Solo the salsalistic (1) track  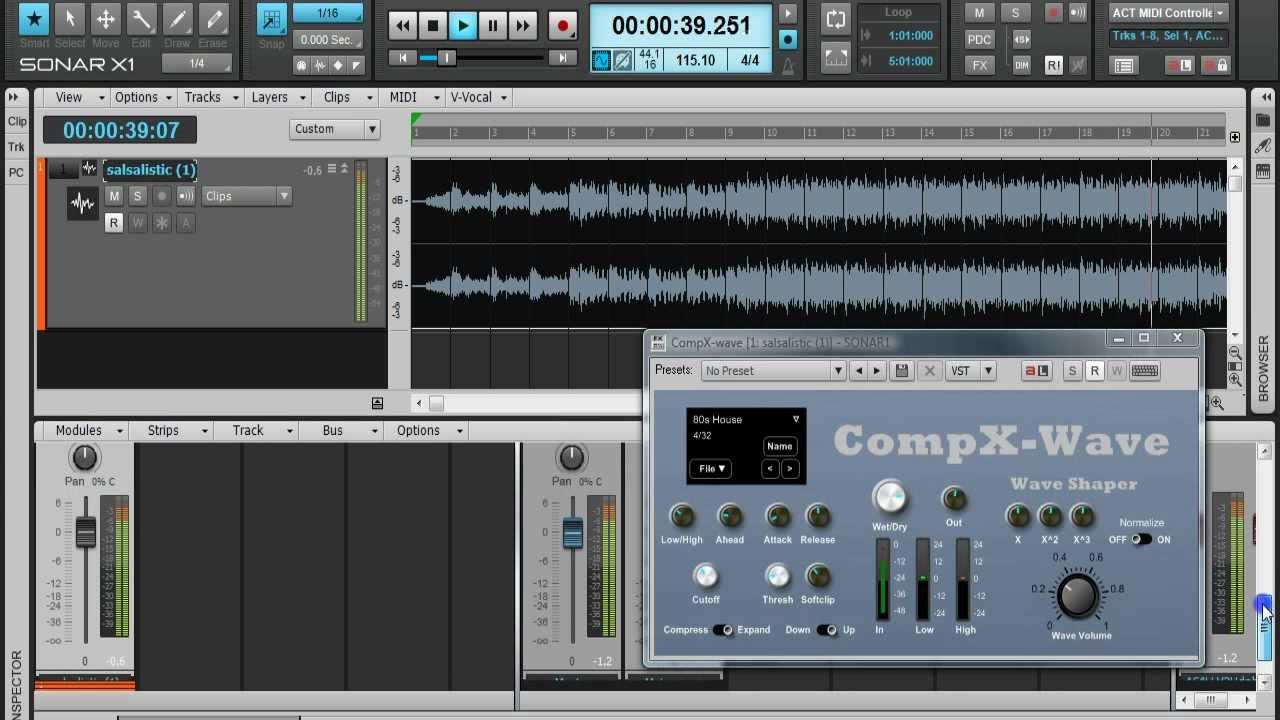point(138,196)
